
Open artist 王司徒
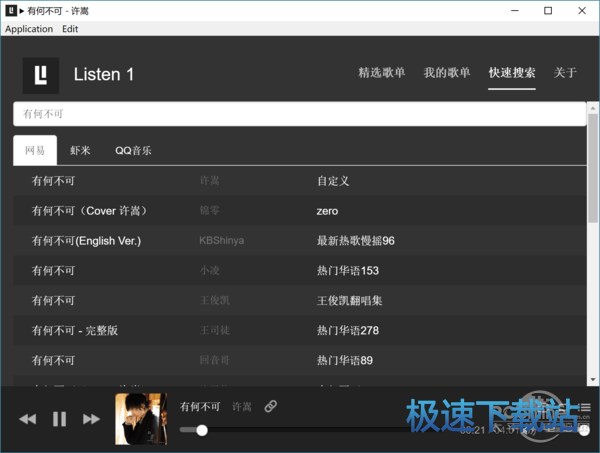click(x=215, y=330)
